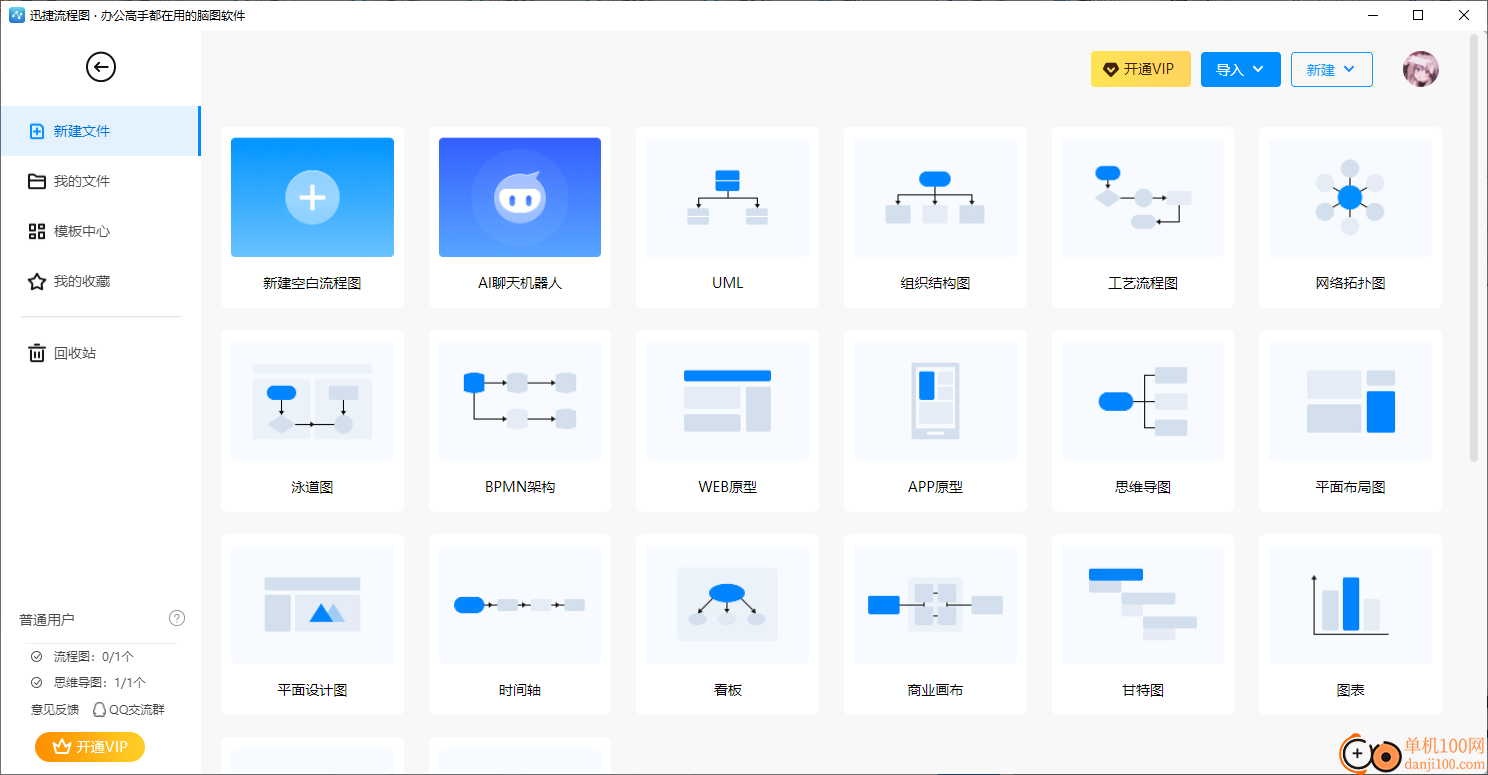
Task: Open 我的收藏 in the sidebar
Action: (100, 281)
